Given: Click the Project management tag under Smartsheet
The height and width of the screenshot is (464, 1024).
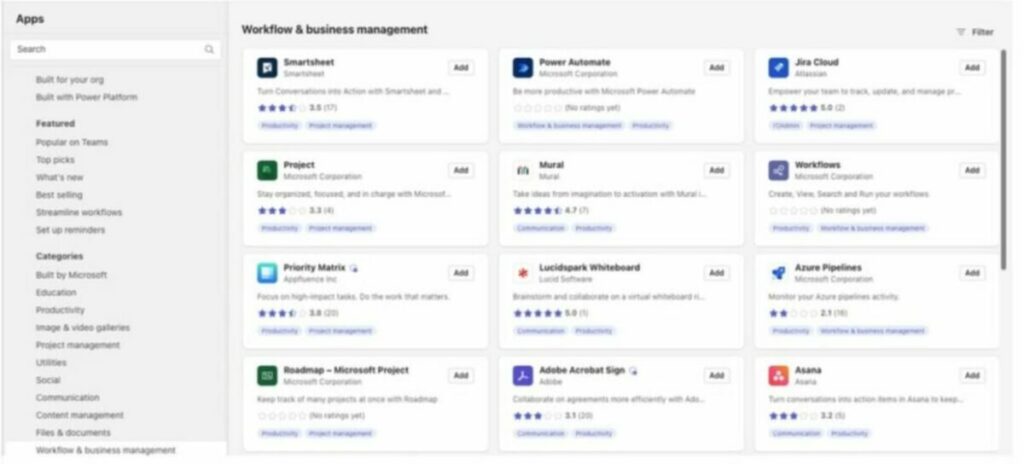Looking at the screenshot, I should click(x=340, y=126).
